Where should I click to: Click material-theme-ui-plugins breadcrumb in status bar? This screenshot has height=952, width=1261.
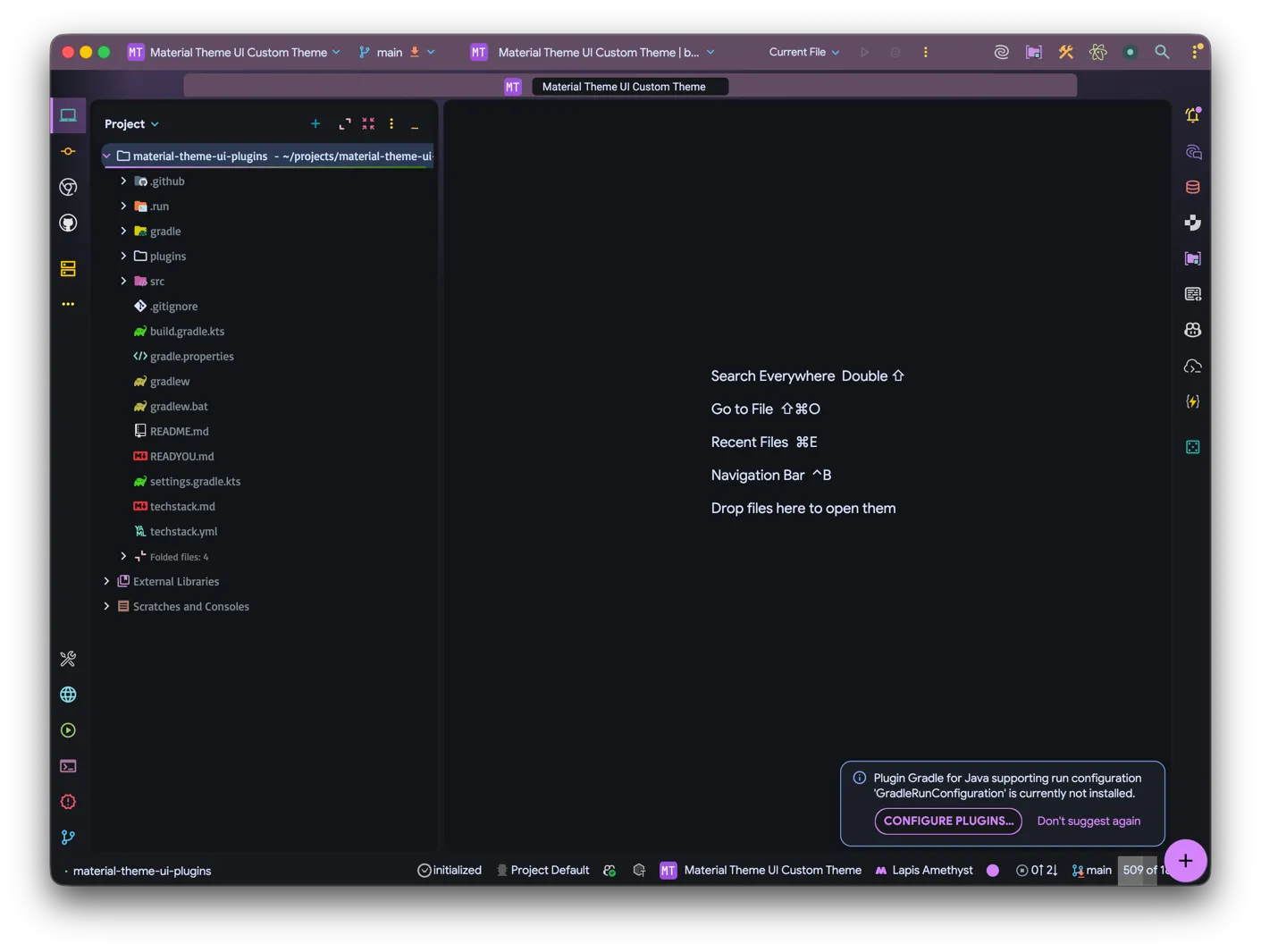(142, 871)
